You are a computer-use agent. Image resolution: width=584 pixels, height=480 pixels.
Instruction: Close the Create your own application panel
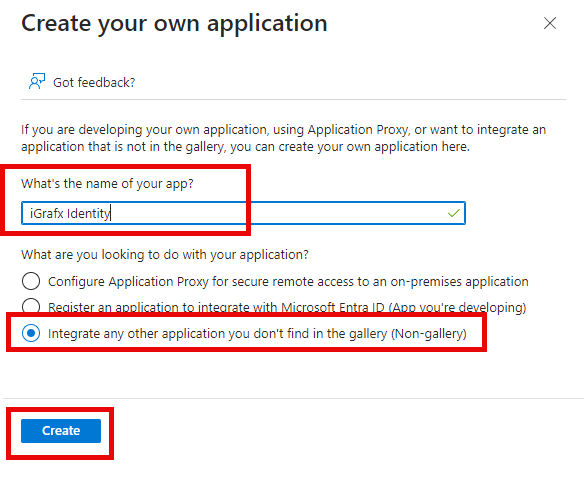click(x=550, y=23)
